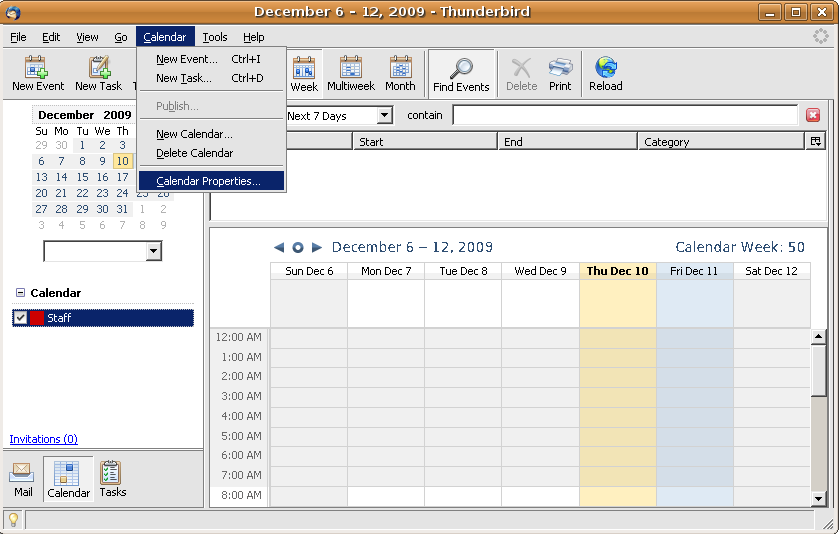This screenshot has width=839, height=534.
Task: Click the Sun Dec 6 day header
Action: coord(309,271)
